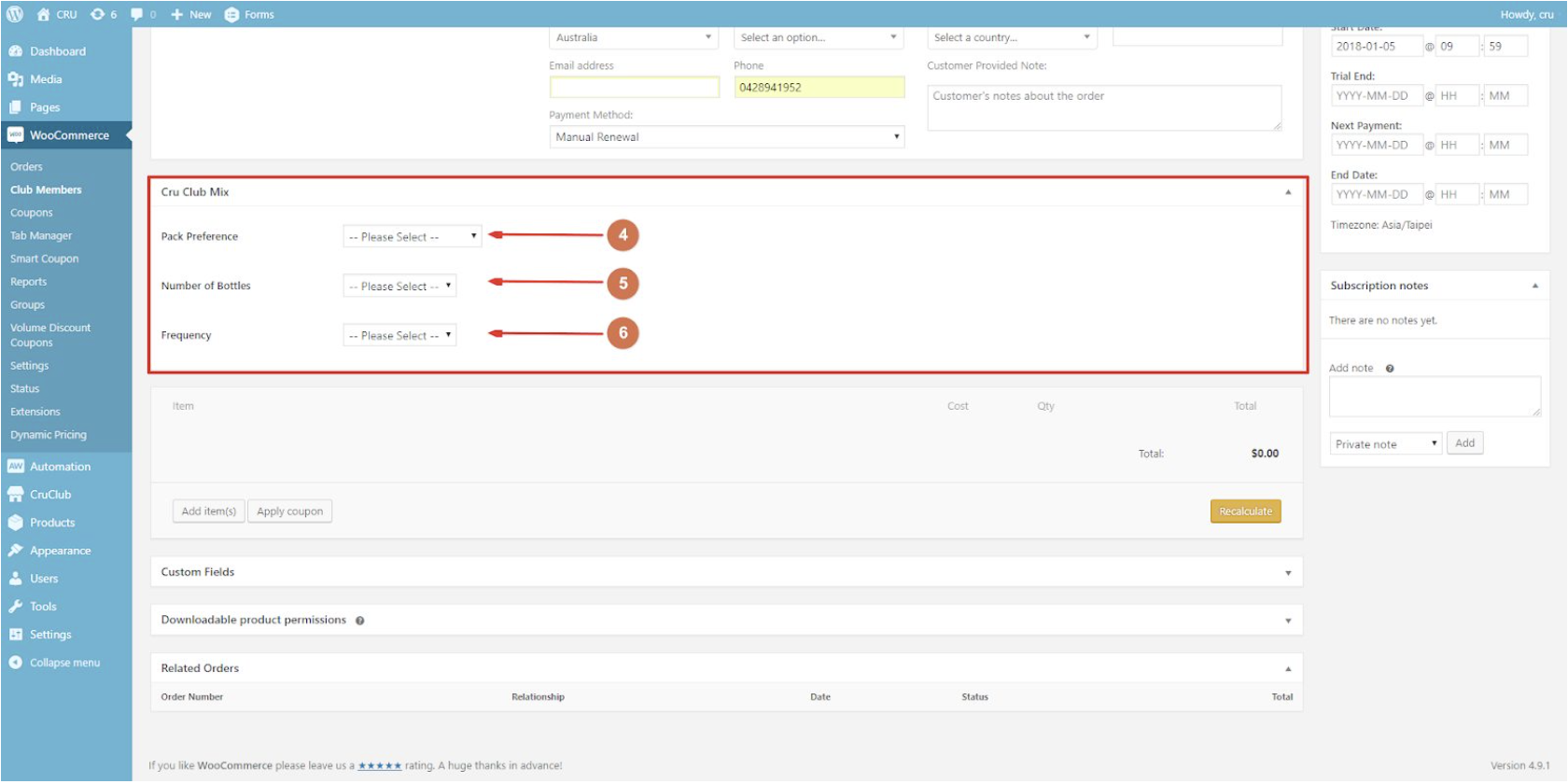Open the Forms icon in admin bar

point(231,14)
